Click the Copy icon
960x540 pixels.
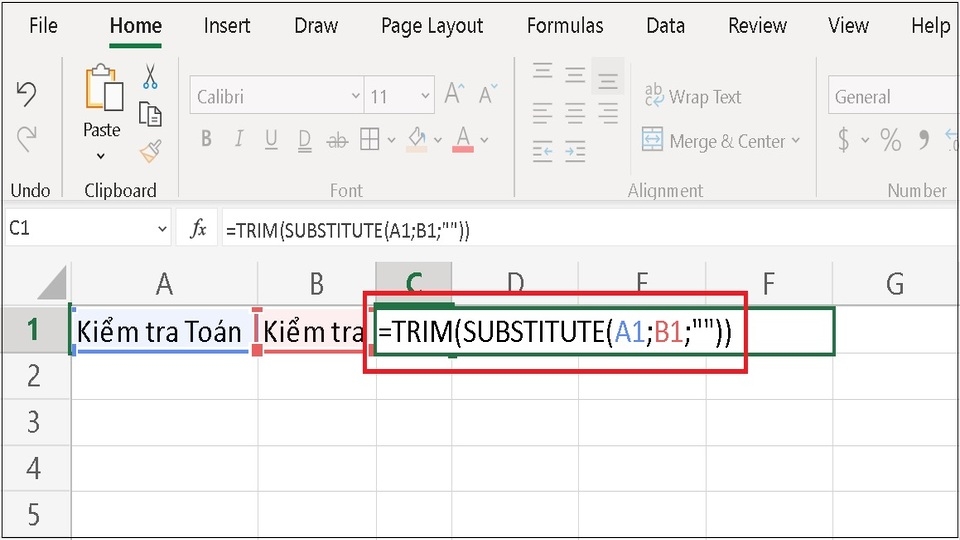(150, 114)
